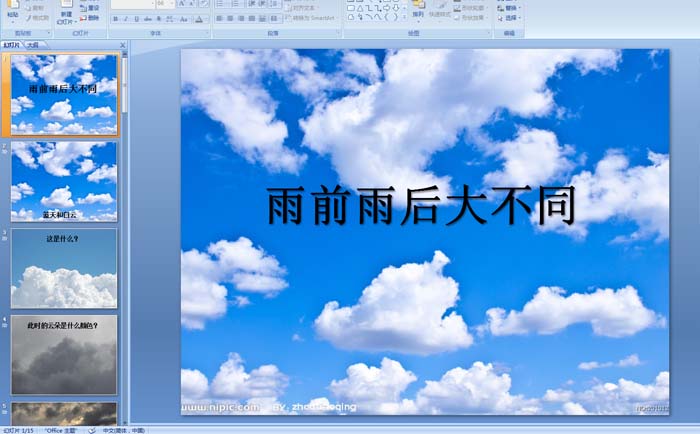The width and height of the screenshot is (700, 434).
Task: Toggle underline formatting
Action: (137, 19)
